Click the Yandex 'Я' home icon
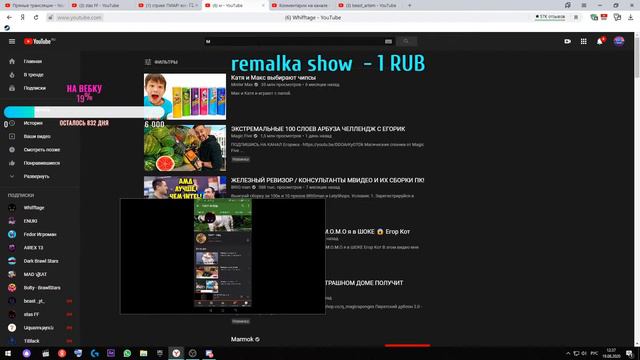Screen dimensions: 640x360 [x=23, y=18]
